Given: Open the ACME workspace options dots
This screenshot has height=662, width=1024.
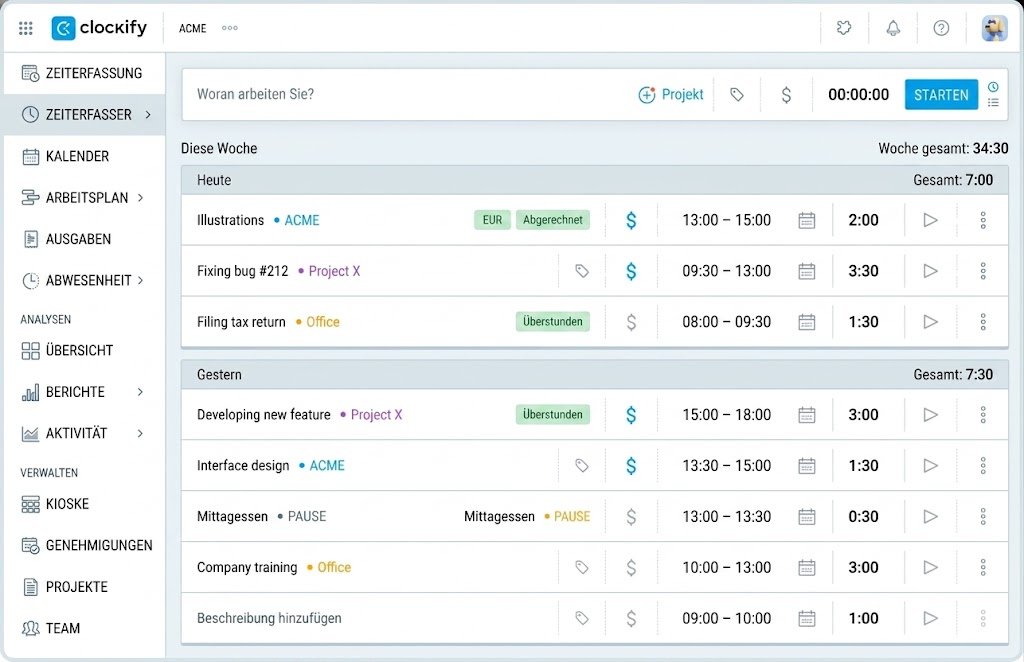Looking at the screenshot, I should (x=230, y=28).
